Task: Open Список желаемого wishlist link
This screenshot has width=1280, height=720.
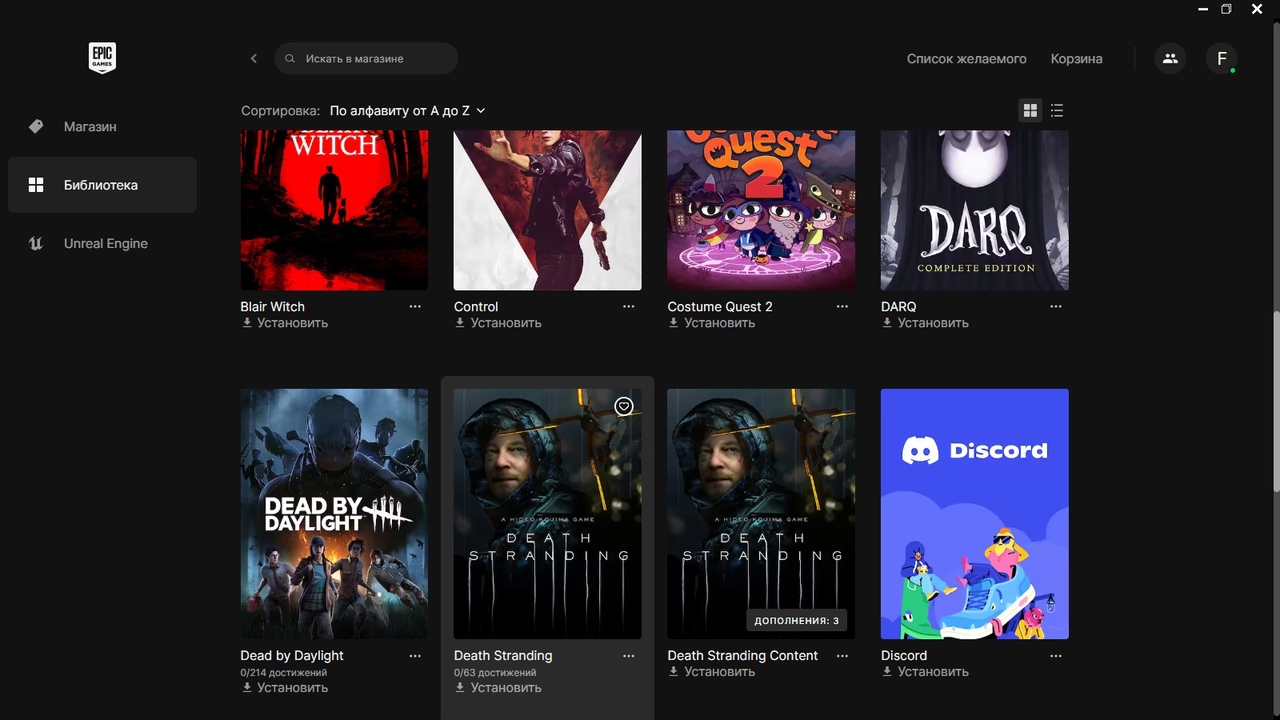Action: click(x=967, y=59)
